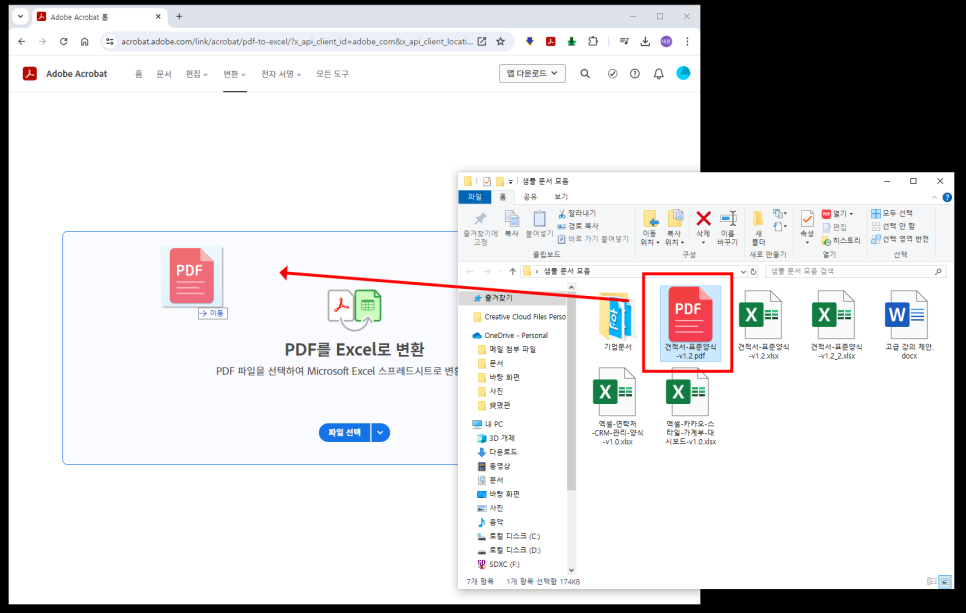Open Chrome extensions puzzle icon

pyautogui.click(x=593, y=41)
